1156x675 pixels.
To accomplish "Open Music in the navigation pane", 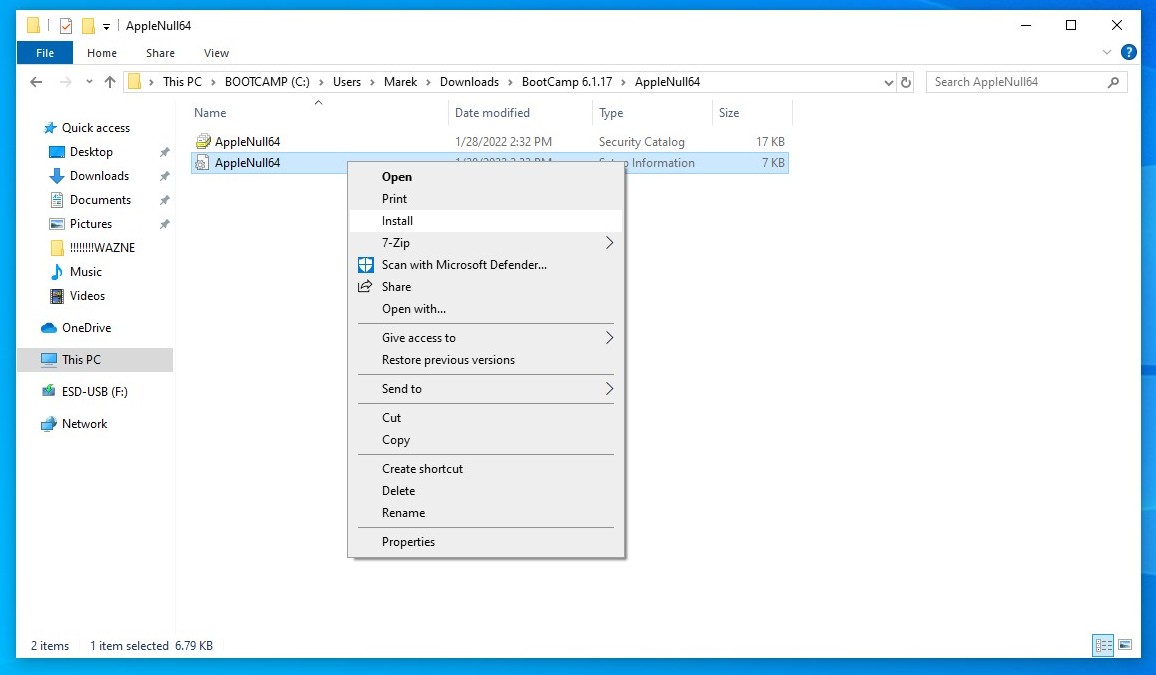I will pyautogui.click(x=86, y=272).
